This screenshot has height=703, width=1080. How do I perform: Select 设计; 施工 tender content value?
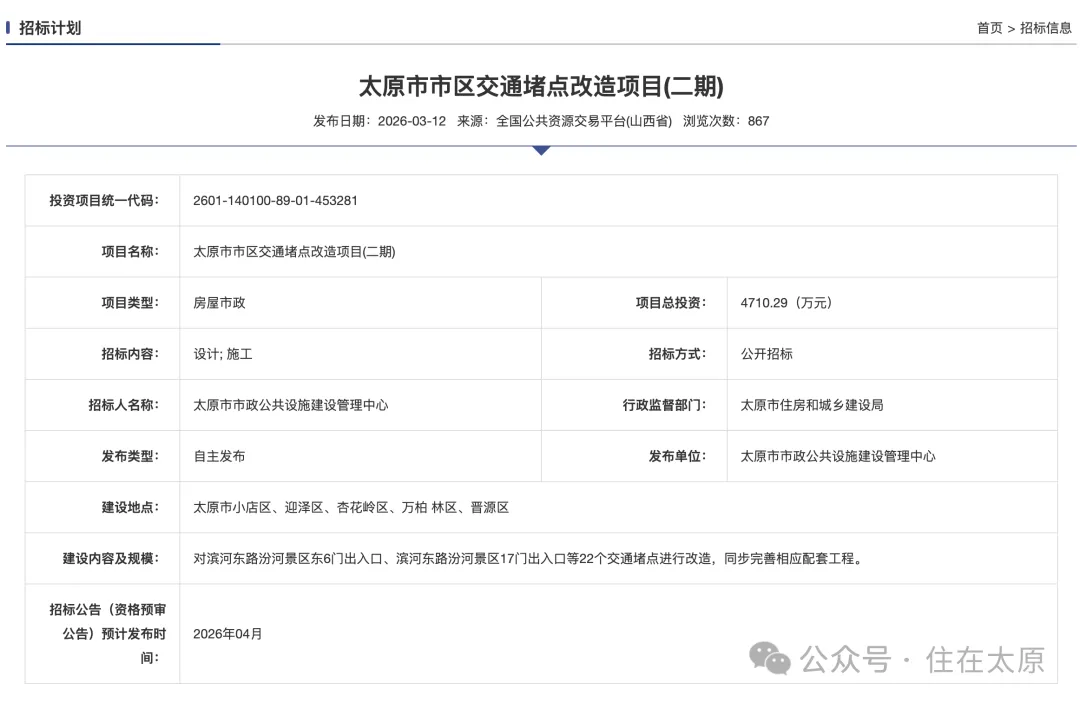222,354
